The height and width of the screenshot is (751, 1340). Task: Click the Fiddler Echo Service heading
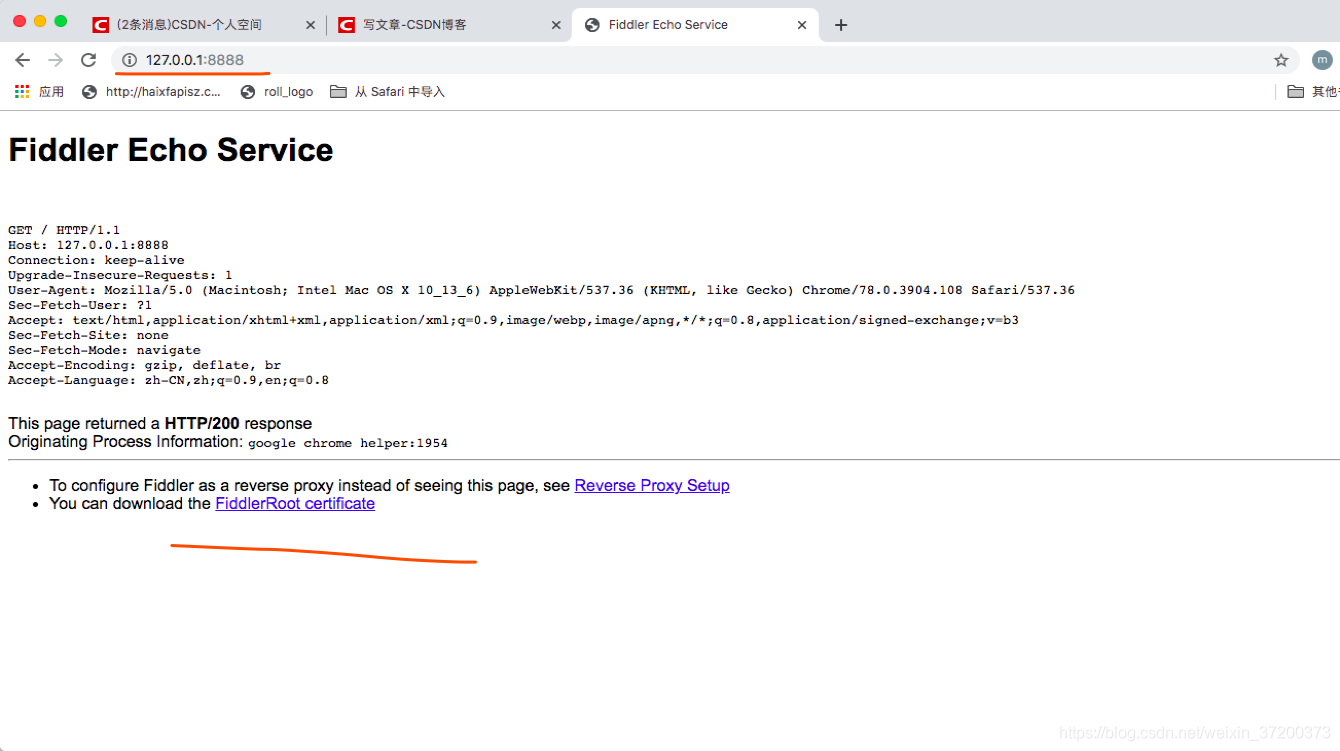pyautogui.click(x=171, y=150)
